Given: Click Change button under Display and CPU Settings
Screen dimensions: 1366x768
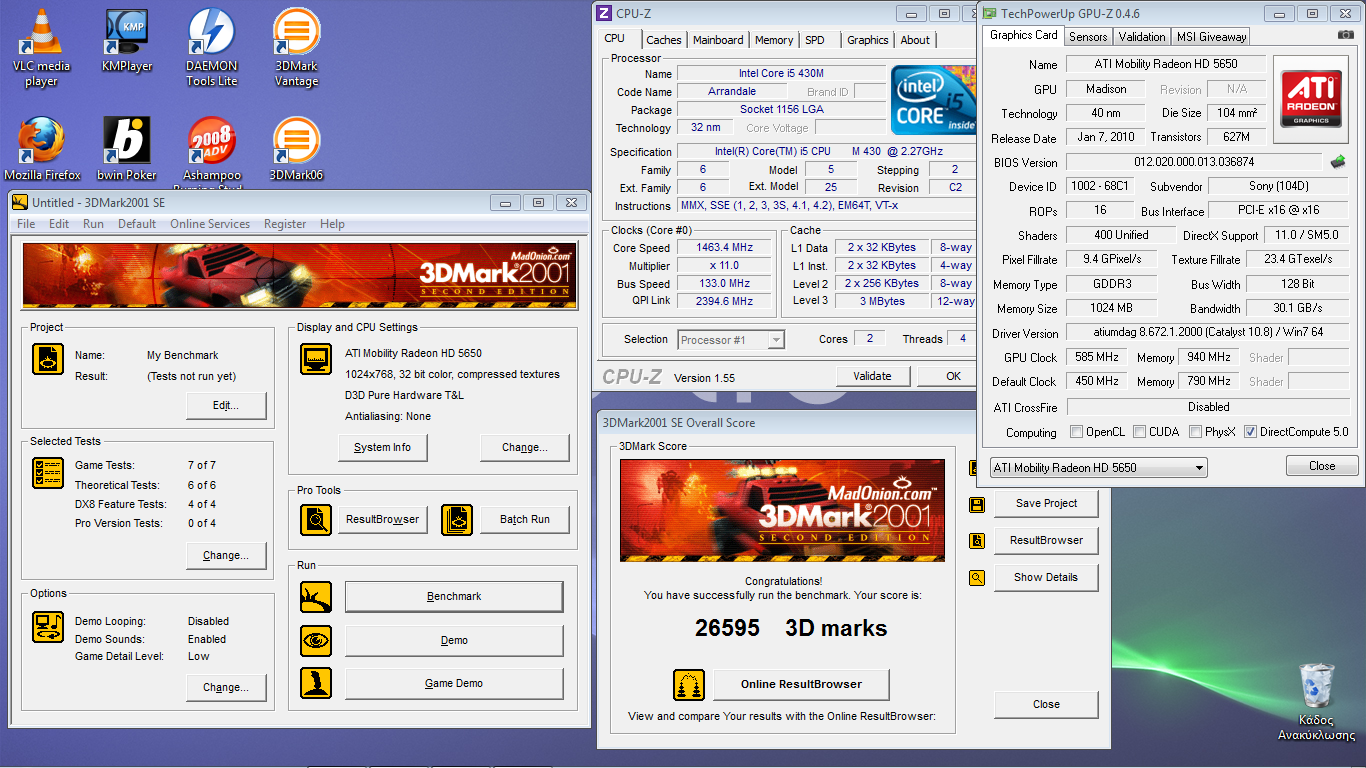Looking at the screenshot, I should [x=524, y=447].
